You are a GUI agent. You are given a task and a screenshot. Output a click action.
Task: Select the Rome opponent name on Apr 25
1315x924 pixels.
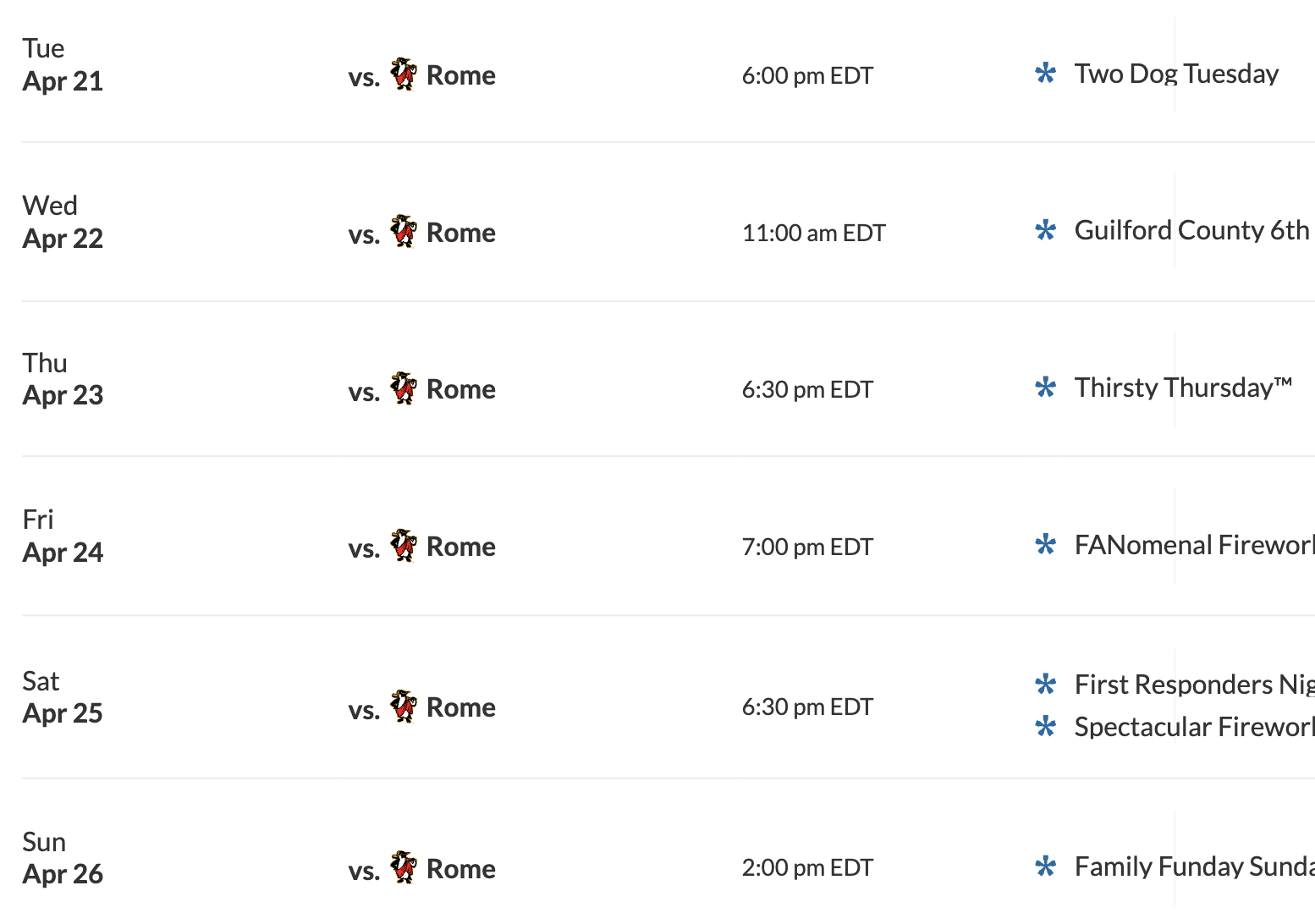click(x=461, y=707)
